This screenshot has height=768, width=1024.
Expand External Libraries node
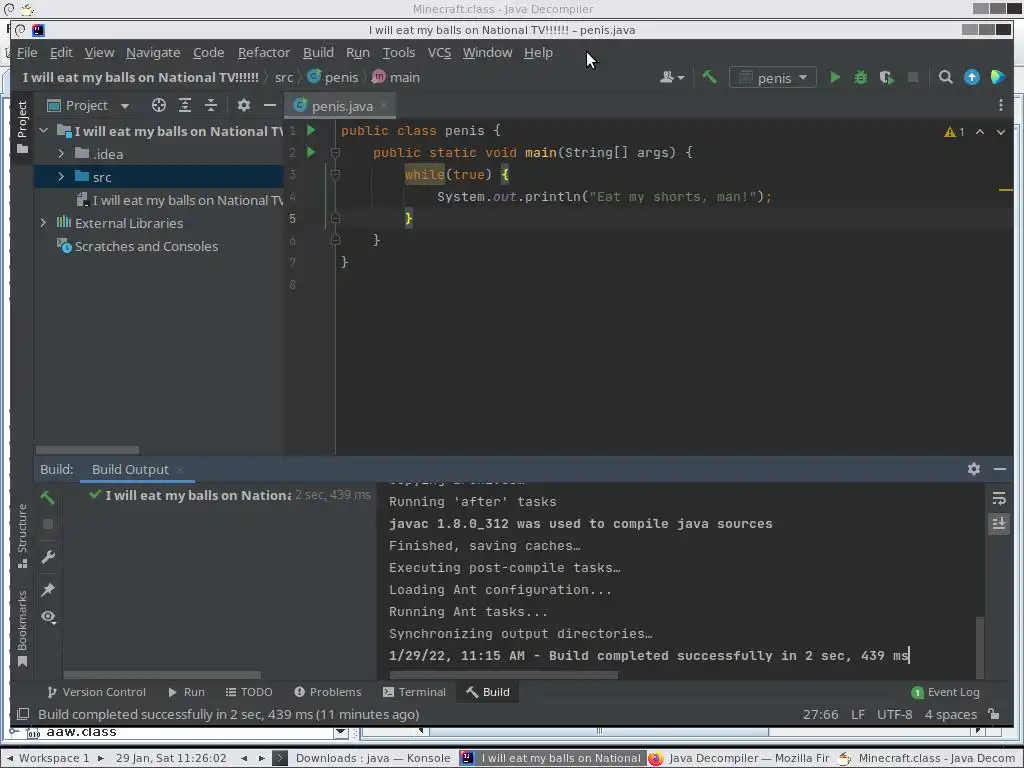44,223
